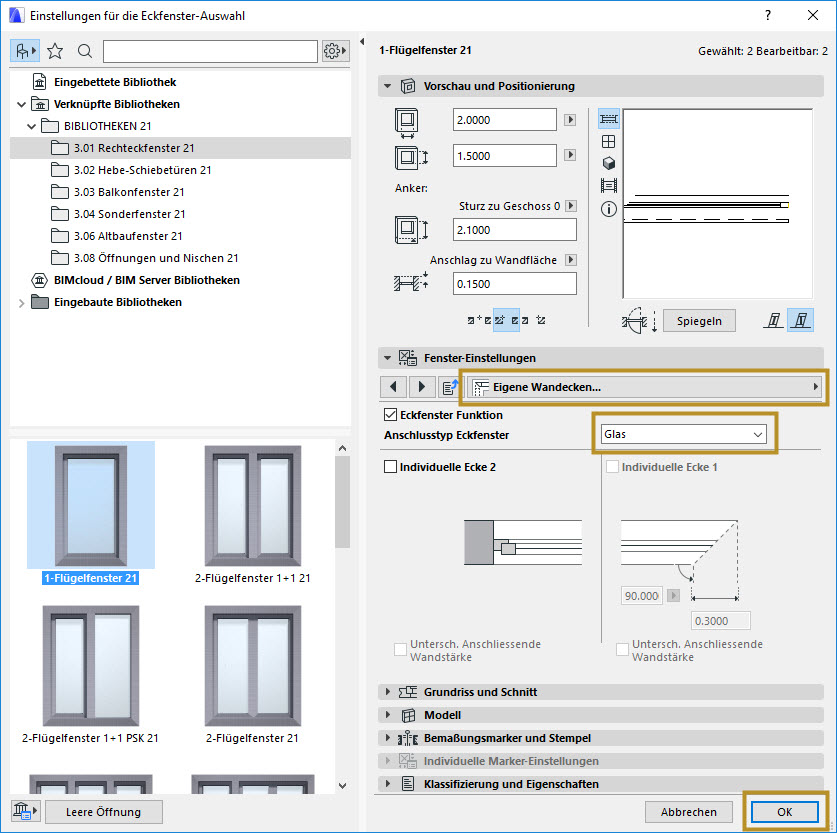
Task: Switch preview to elevation view
Action: [609, 141]
